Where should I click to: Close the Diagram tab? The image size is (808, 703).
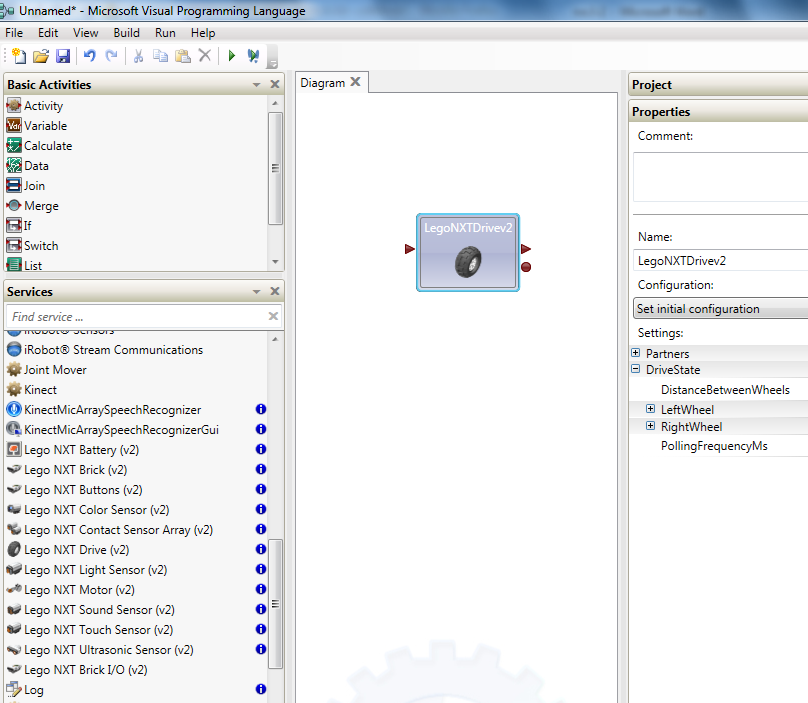(356, 82)
